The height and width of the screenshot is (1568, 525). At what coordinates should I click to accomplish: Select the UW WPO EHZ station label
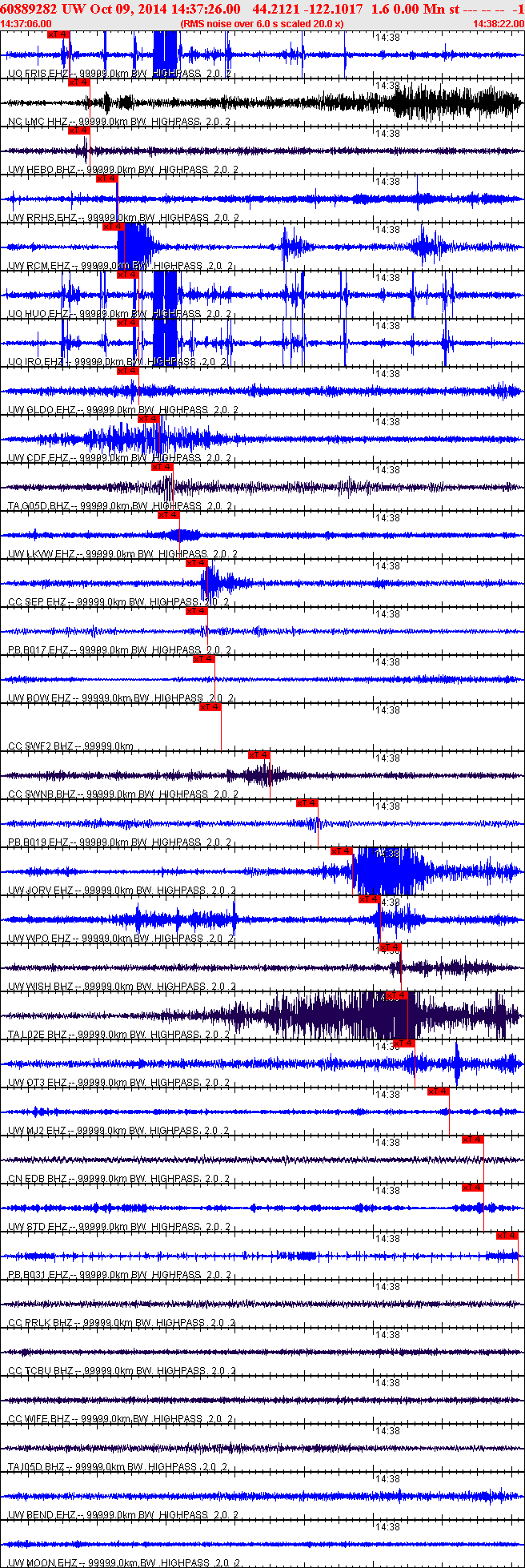(121, 939)
